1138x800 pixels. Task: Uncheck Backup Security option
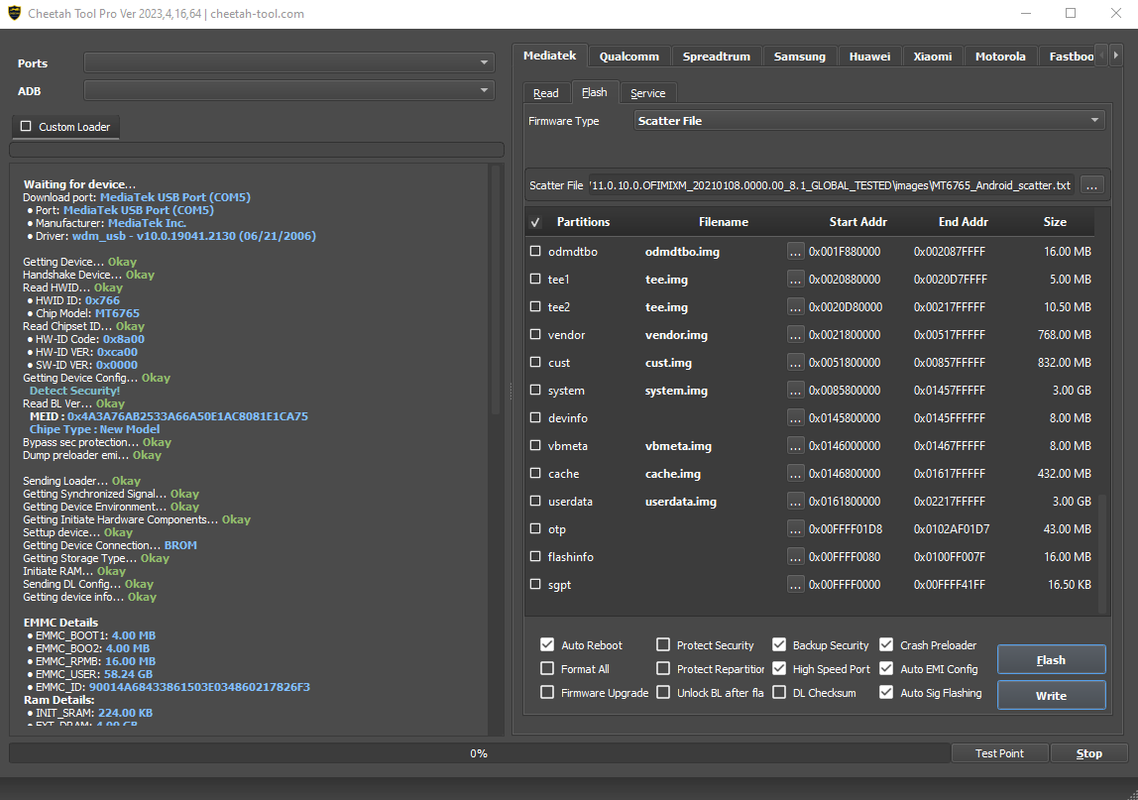[779, 645]
